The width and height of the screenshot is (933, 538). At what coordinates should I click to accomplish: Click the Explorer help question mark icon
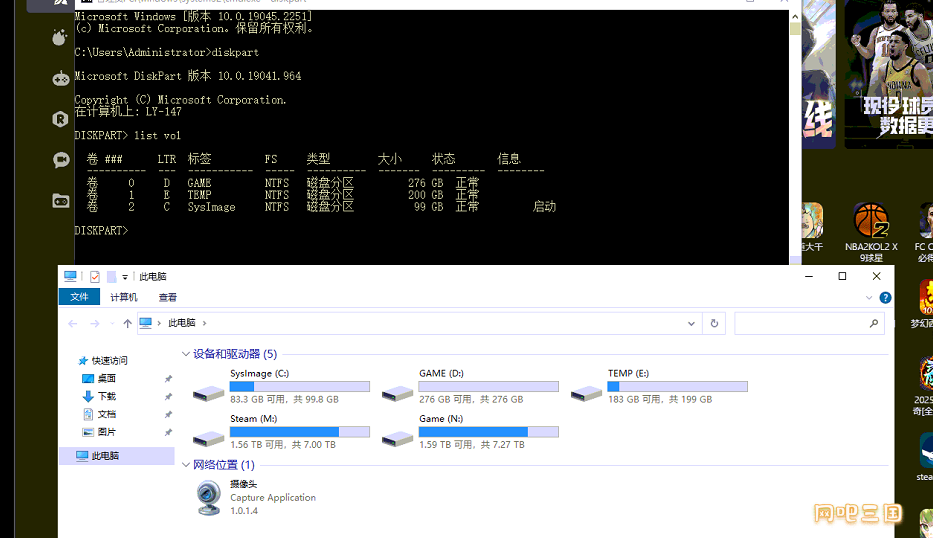coord(884,297)
